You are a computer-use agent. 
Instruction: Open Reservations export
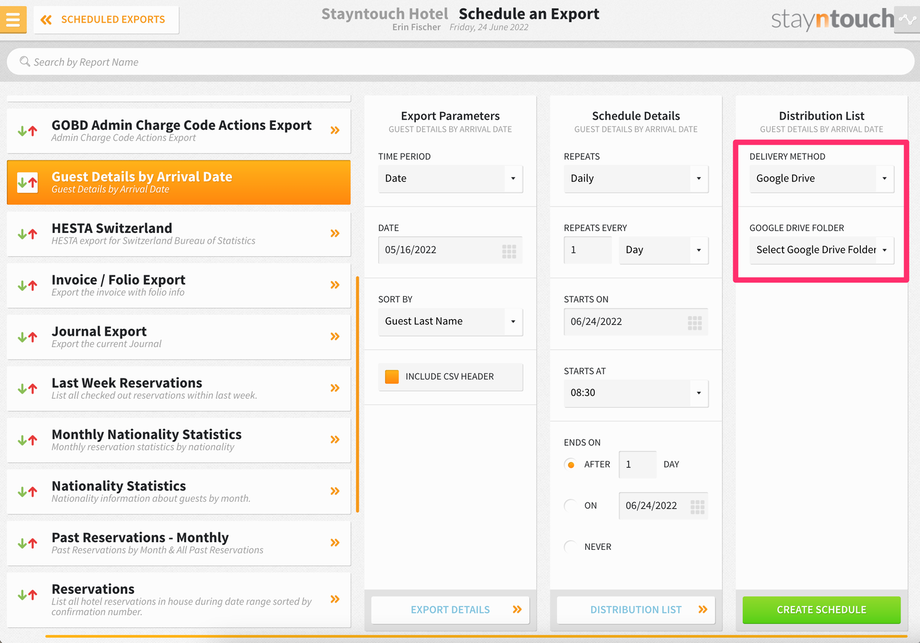click(178, 600)
